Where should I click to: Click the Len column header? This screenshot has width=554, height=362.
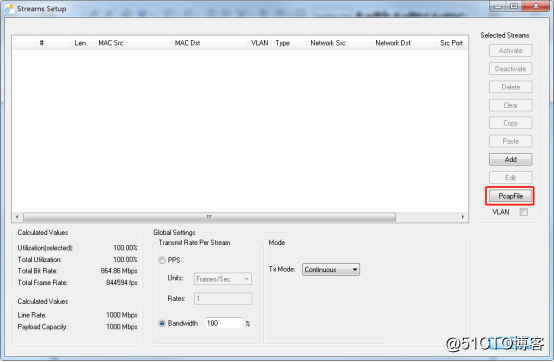[x=83, y=43]
